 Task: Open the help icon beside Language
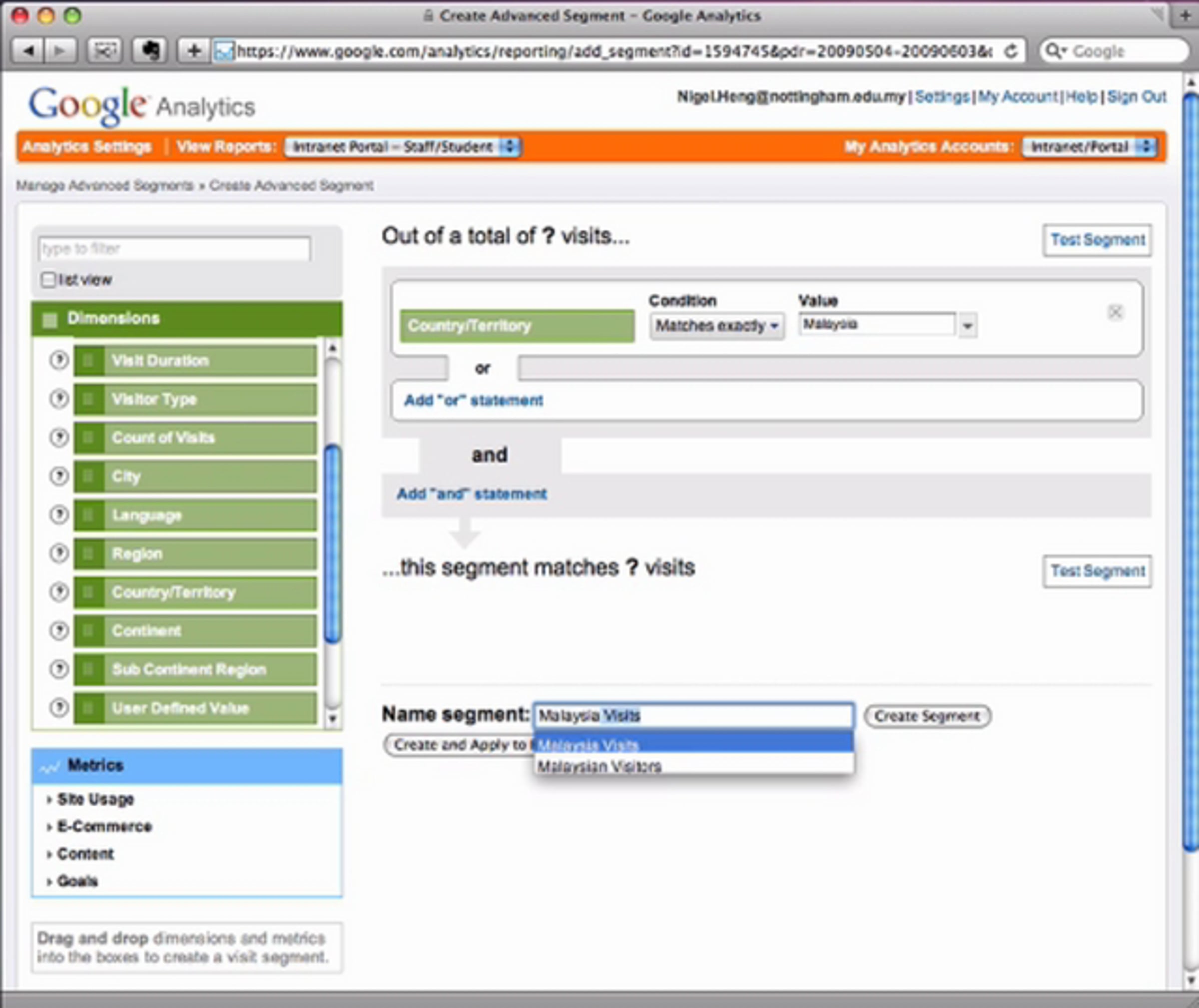(59, 514)
